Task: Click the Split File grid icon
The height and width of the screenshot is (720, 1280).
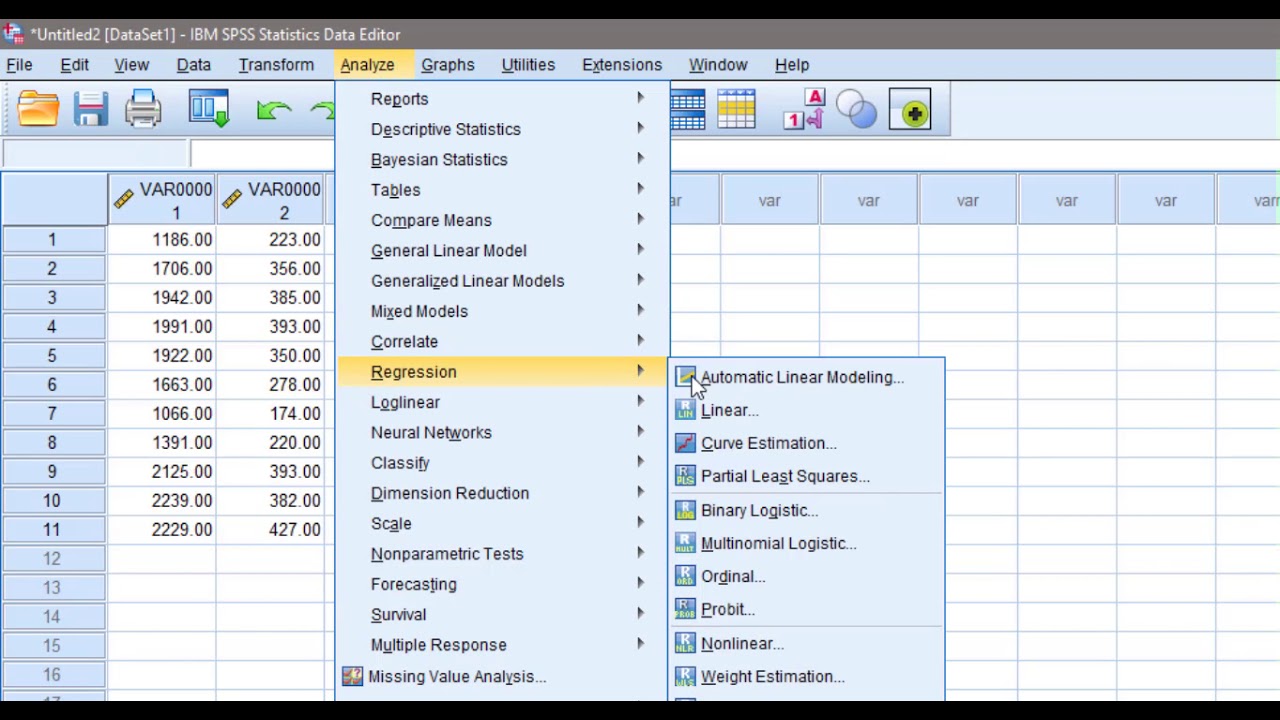Action: (688, 110)
